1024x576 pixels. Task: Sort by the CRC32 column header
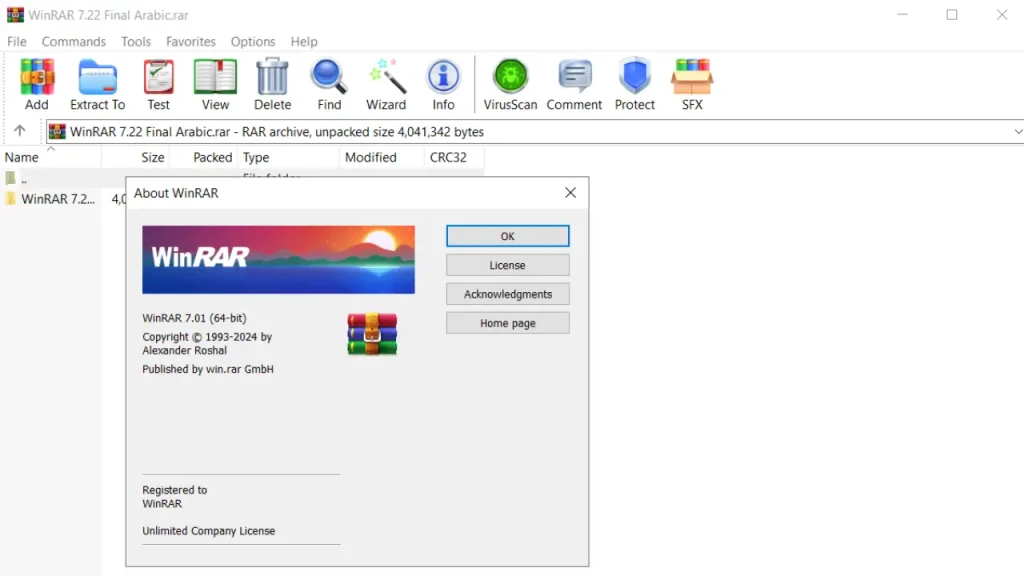pos(454,157)
